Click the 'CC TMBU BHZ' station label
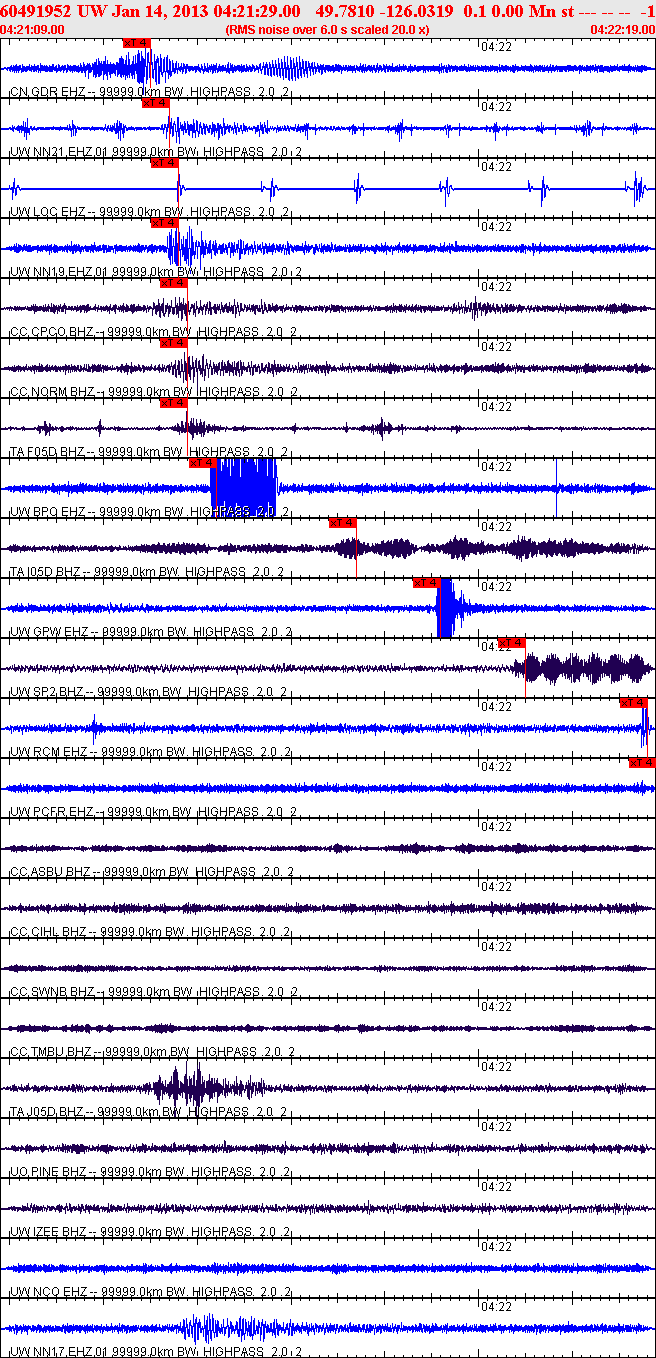Viewport: 656px width, 1358px height. coord(51,1052)
